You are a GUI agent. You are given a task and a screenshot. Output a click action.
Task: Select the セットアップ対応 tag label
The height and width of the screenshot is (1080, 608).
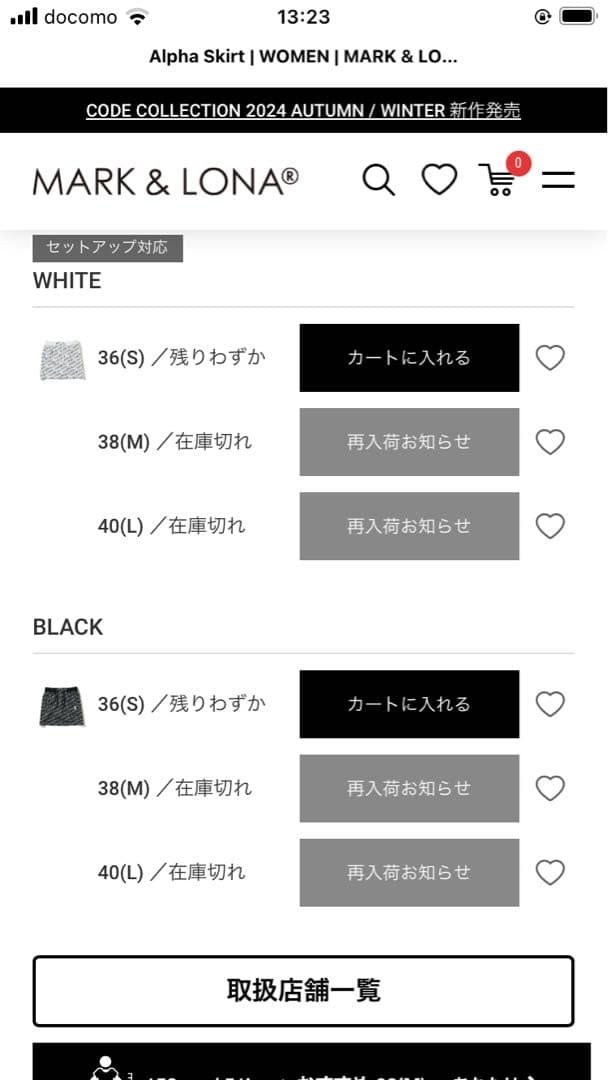click(x=107, y=247)
